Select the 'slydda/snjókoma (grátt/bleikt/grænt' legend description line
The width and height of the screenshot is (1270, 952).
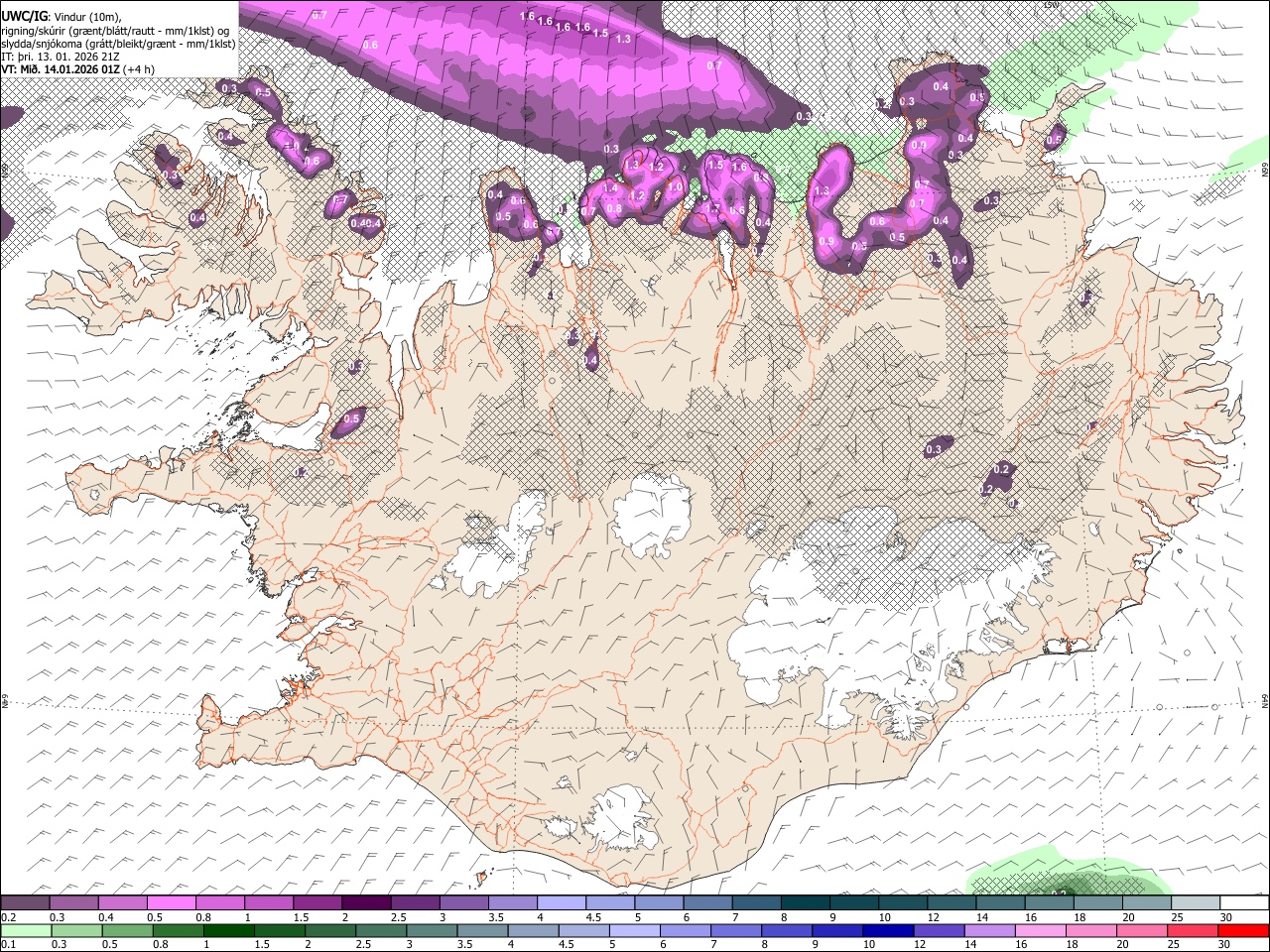tap(118, 43)
